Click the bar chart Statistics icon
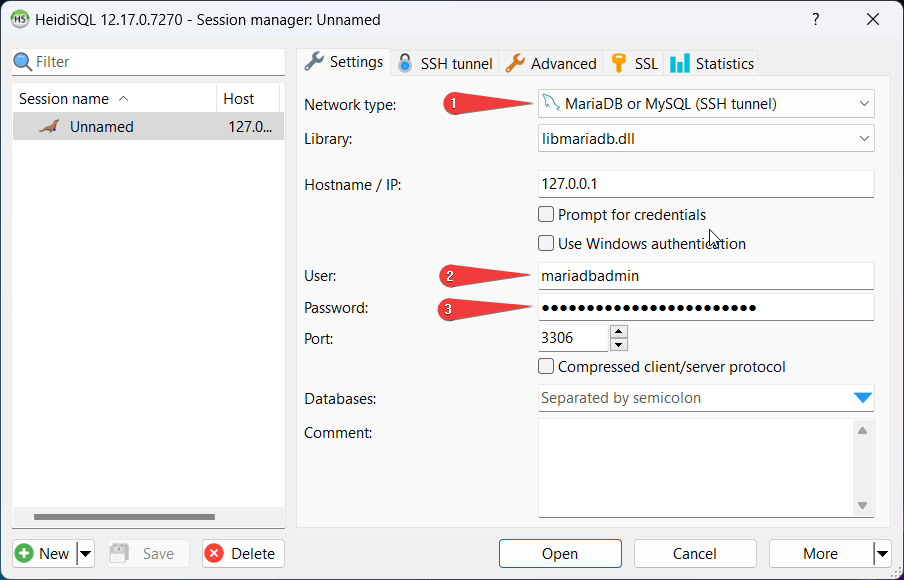 click(680, 63)
